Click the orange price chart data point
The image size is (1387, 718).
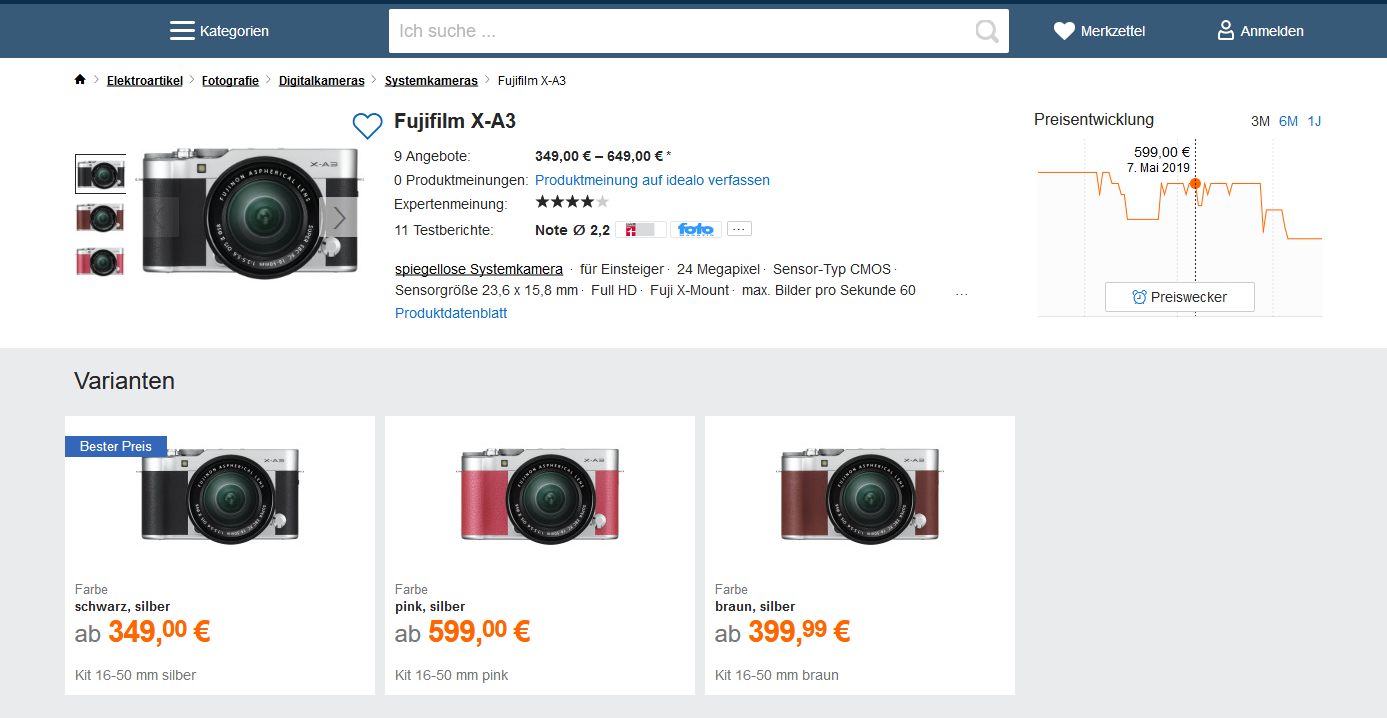click(1195, 184)
